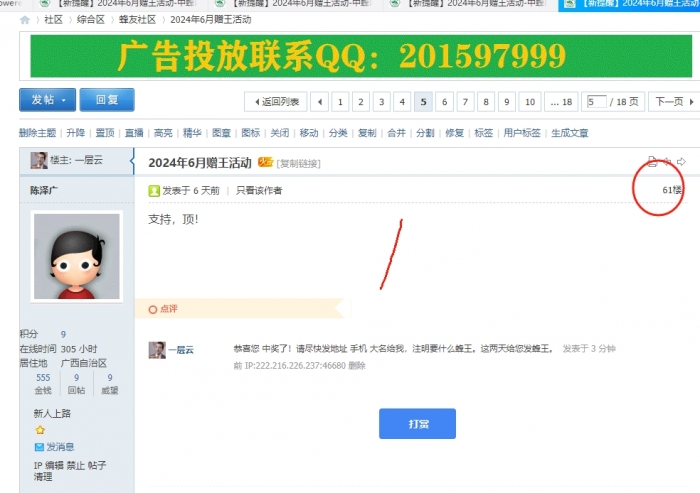Image resolution: width=700 pixels, height=493 pixels.
Task: Select the 高亮 moderation option
Action: pos(164,132)
